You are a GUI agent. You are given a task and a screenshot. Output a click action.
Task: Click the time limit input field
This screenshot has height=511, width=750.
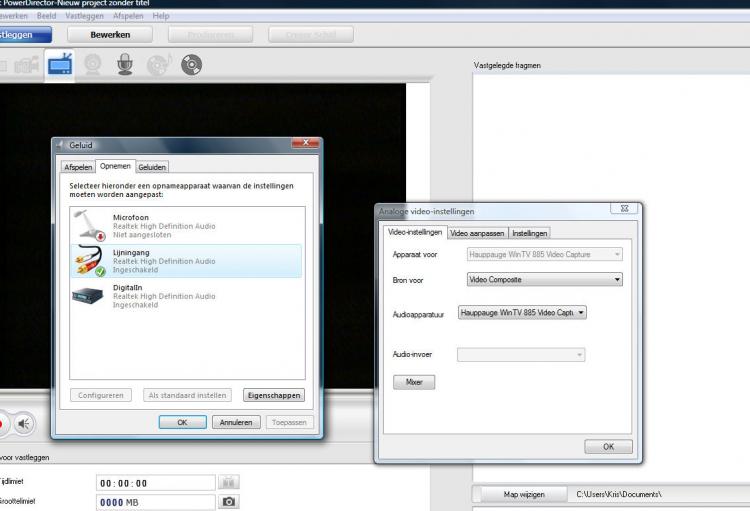(155, 483)
